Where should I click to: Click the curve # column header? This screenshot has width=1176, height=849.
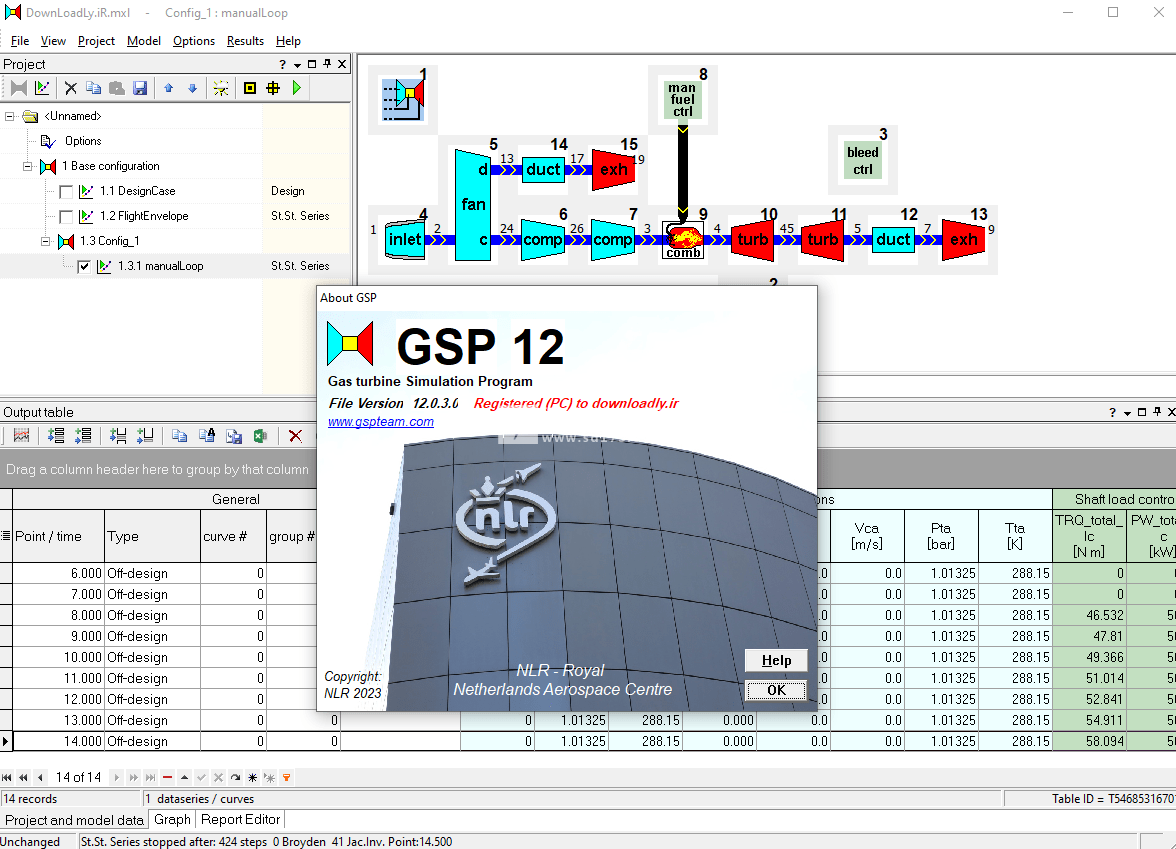pos(233,536)
